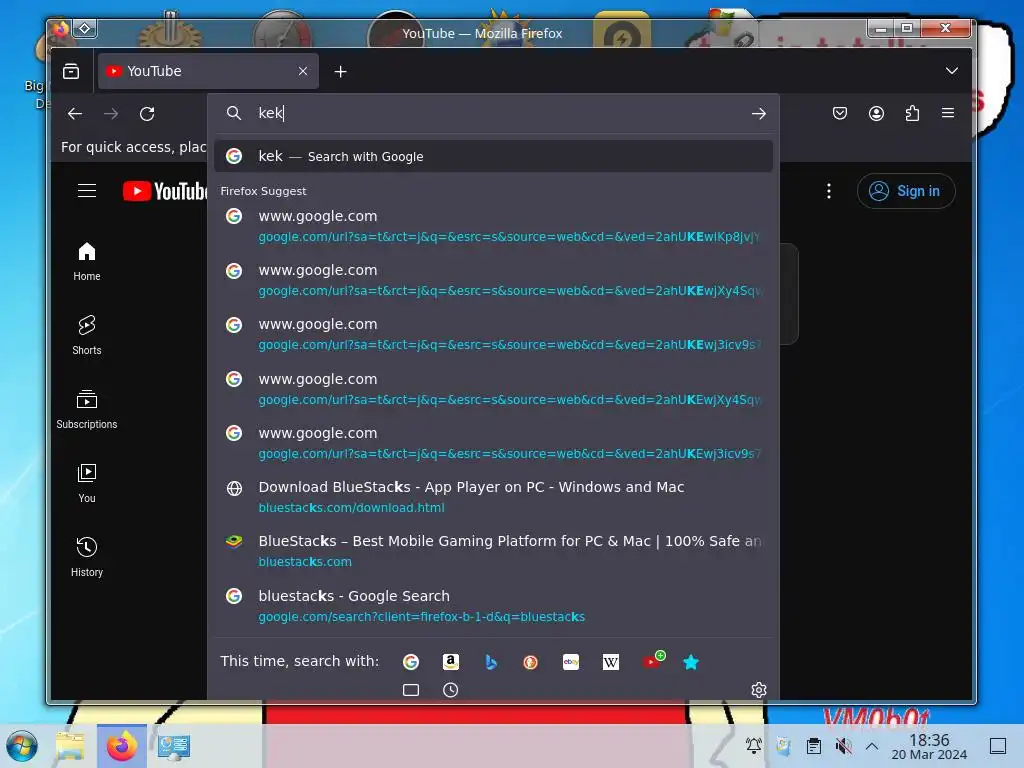The image size is (1024, 768).
Task: Select 'kek — Search with Google' suggestion
Action: (493, 156)
